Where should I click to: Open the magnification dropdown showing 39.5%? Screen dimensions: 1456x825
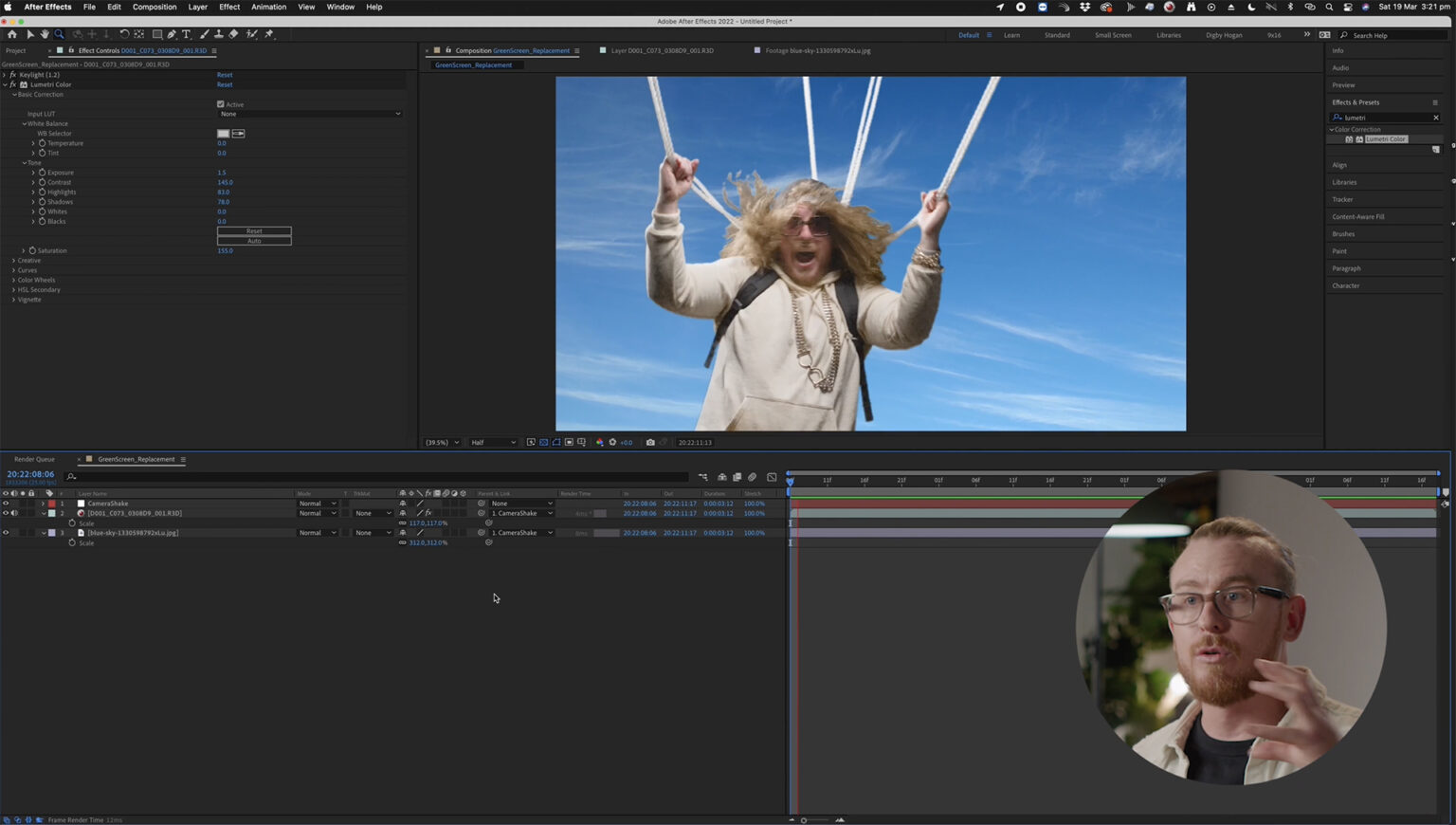(442, 443)
